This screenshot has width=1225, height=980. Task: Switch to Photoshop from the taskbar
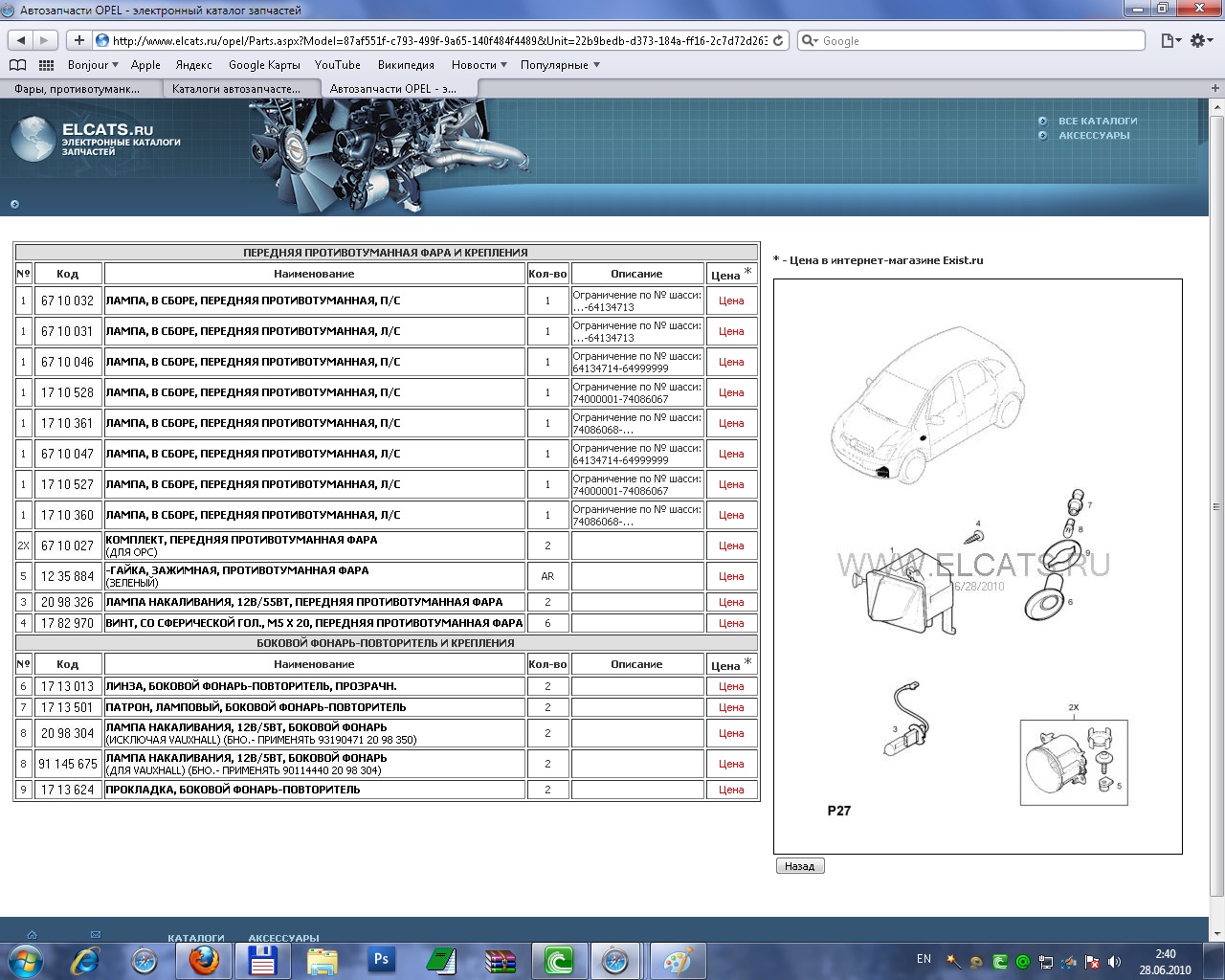click(381, 960)
